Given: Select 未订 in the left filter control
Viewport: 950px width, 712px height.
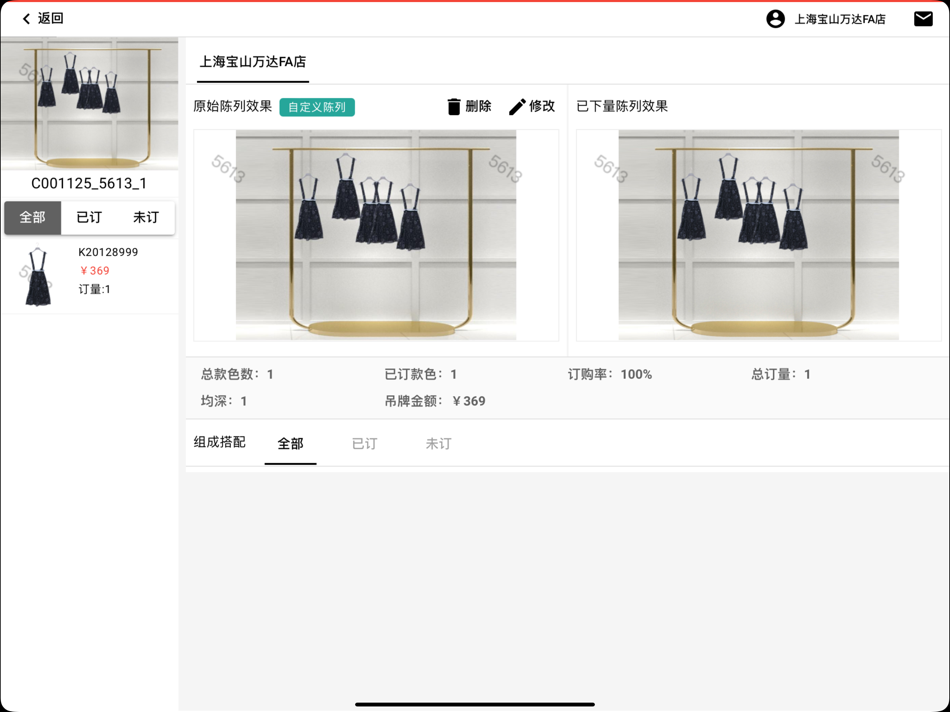Looking at the screenshot, I should click(146, 217).
